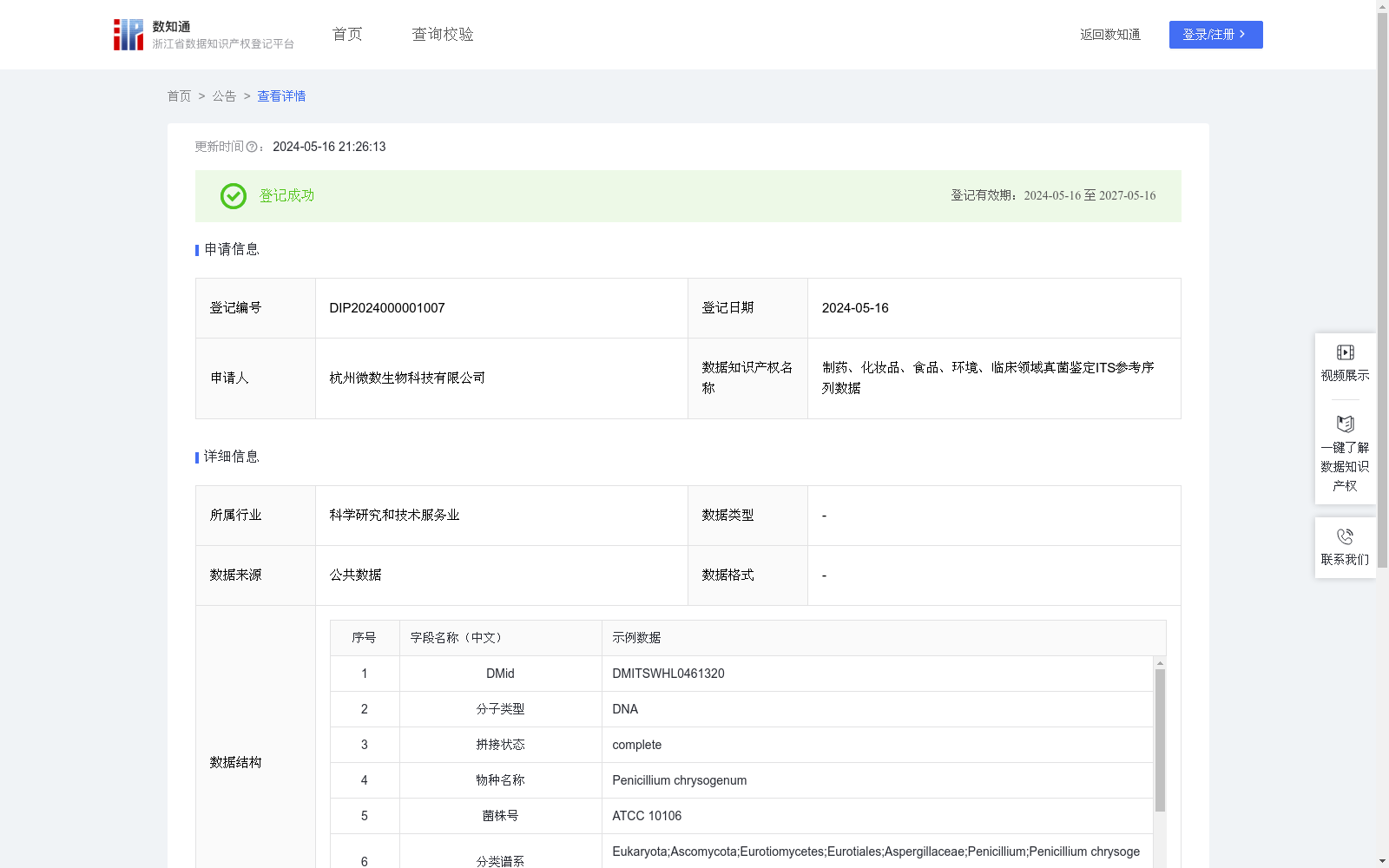Click 科学研究和技术服务业 industry value
Image resolution: width=1389 pixels, height=868 pixels.
pos(394,516)
